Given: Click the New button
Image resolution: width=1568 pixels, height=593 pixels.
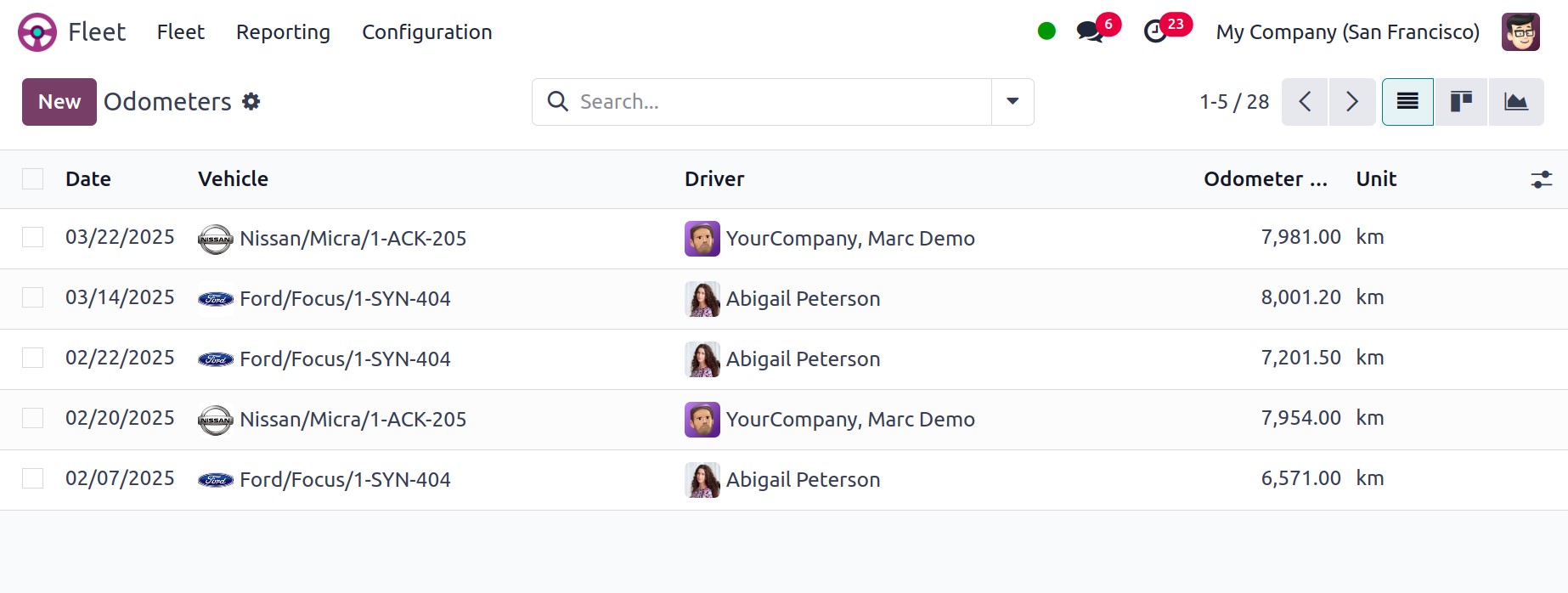Looking at the screenshot, I should point(59,102).
